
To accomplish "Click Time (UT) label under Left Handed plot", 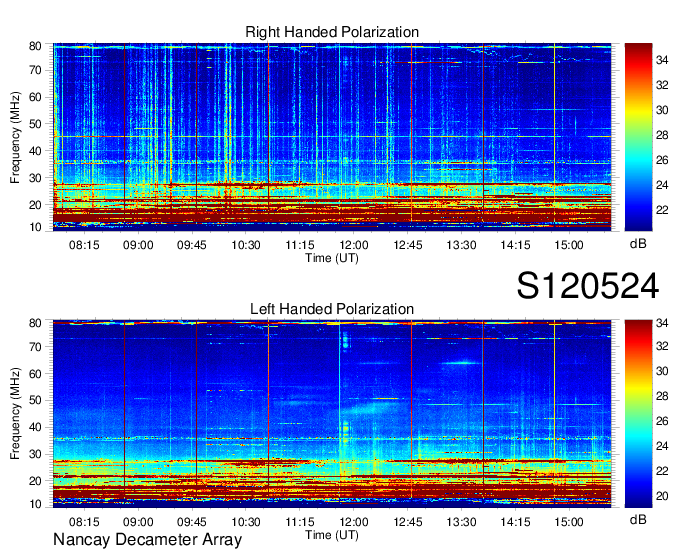I will 332,535.
